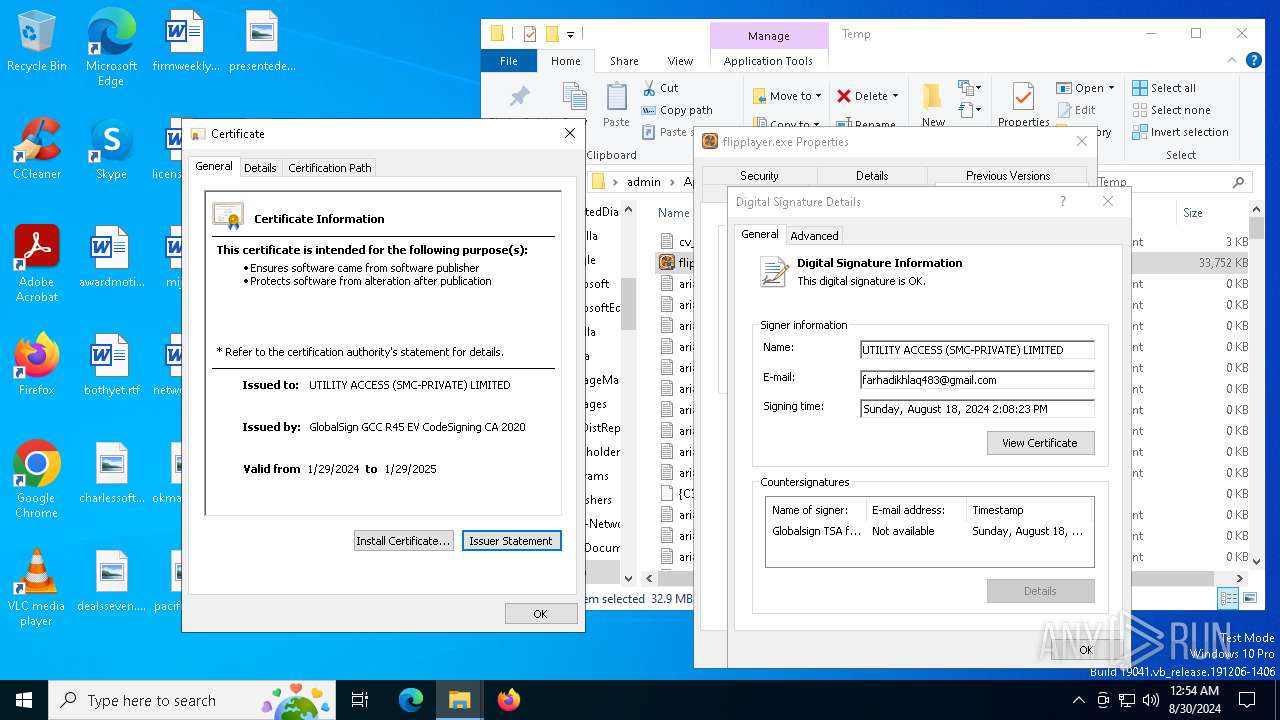1280x720 pixels.
Task: Click the taskbar search box
Action: 193,700
